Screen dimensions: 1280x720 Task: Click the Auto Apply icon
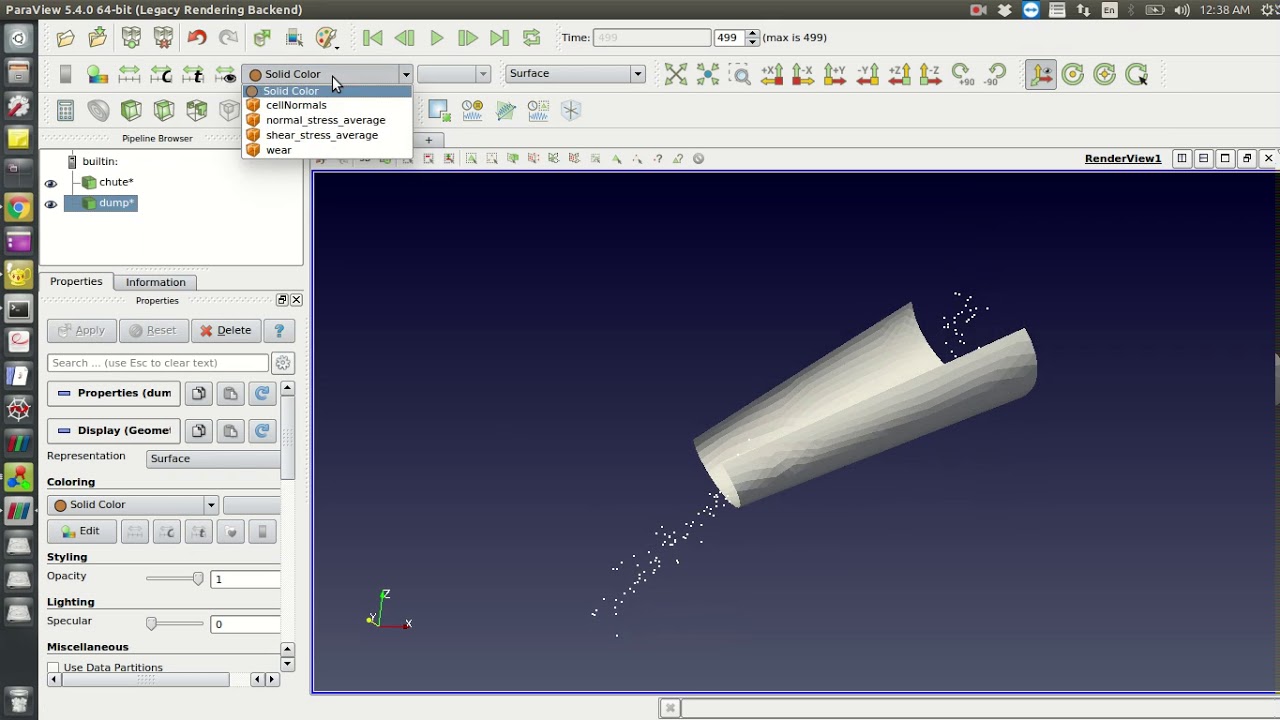[262, 38]
